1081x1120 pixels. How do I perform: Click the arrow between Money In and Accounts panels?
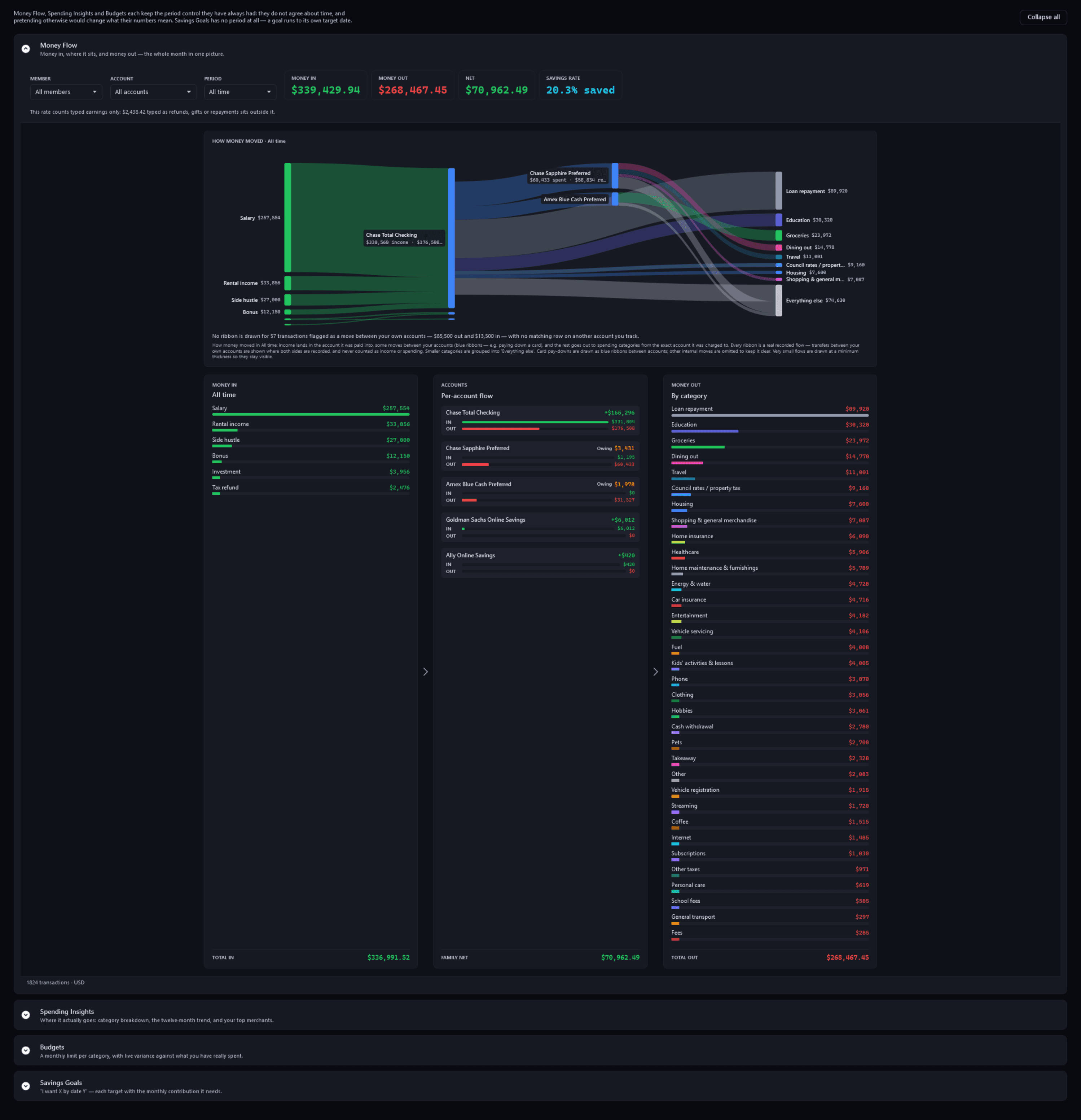[x=425, y=671]
